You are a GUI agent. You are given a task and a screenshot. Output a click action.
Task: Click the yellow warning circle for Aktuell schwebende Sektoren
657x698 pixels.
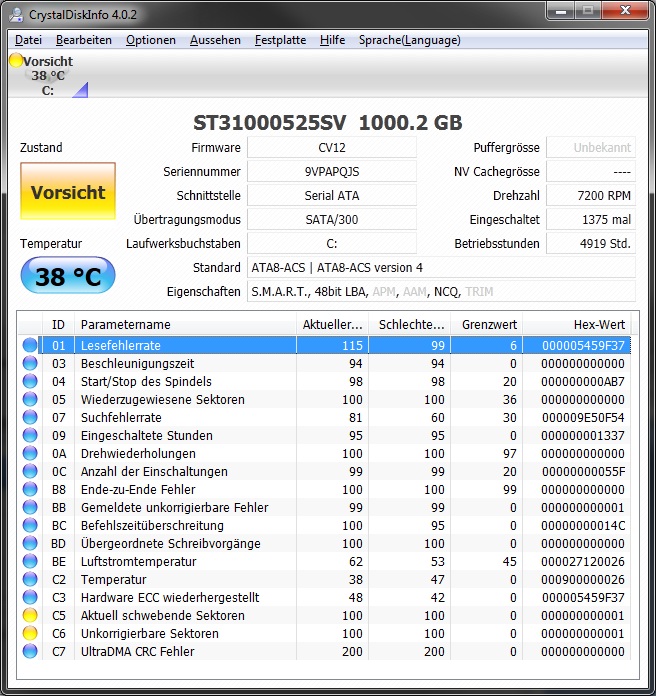pyautogui.click(x=30, y=616)
